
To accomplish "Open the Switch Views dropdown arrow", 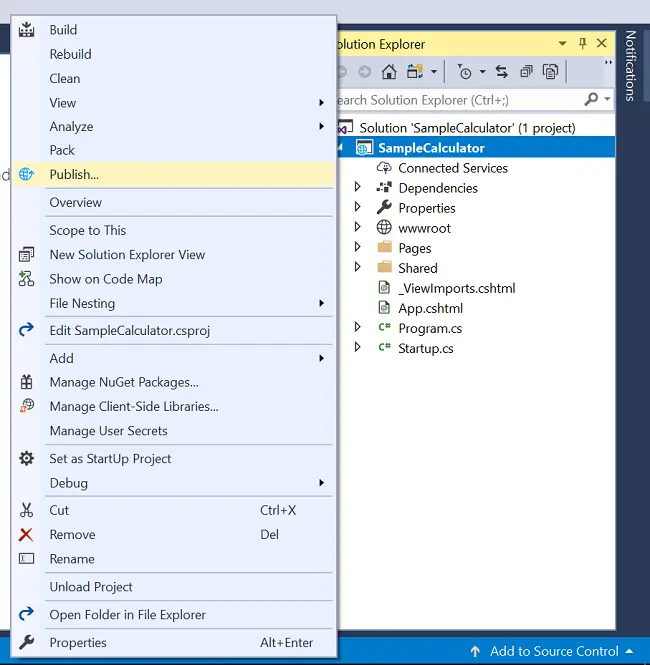I will tap(434, 72).
